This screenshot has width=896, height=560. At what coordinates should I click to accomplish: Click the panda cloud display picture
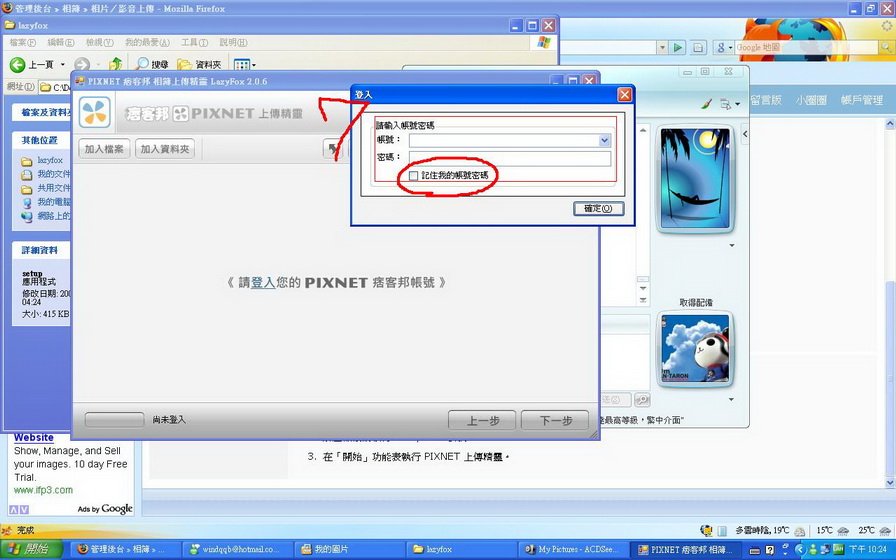pyautogui.click(x=695, y=348)
